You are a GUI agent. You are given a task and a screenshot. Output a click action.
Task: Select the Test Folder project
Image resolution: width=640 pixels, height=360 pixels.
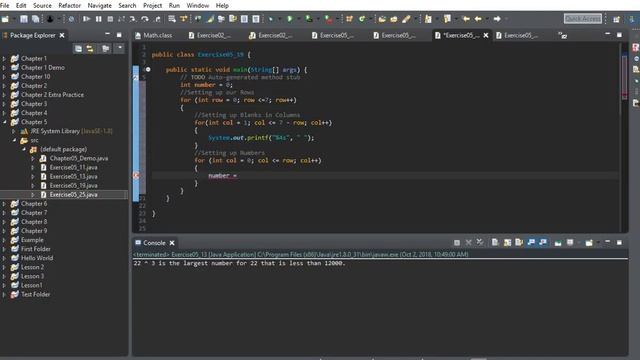point(36,294)
